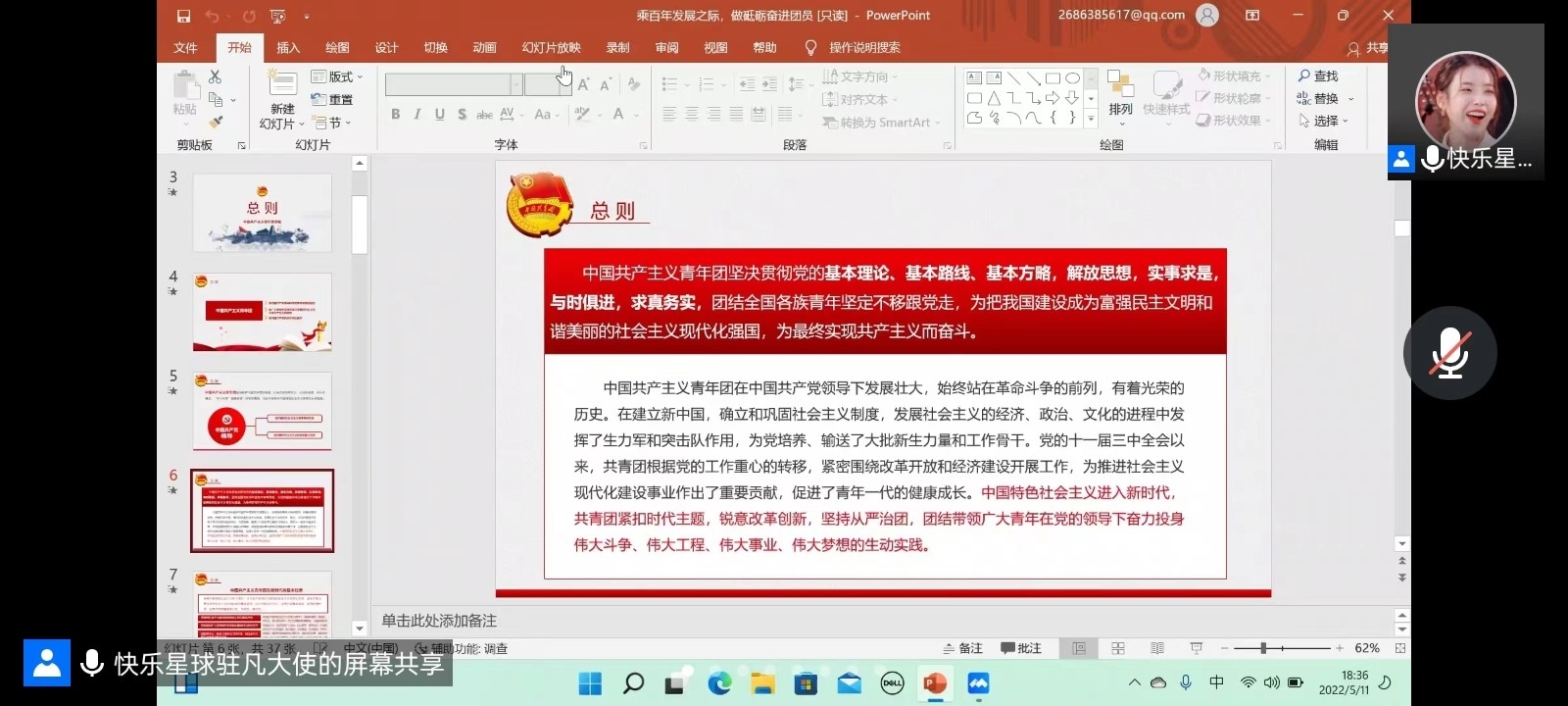Click the Find (查找) magnifier button

[x=1317, y=76]
